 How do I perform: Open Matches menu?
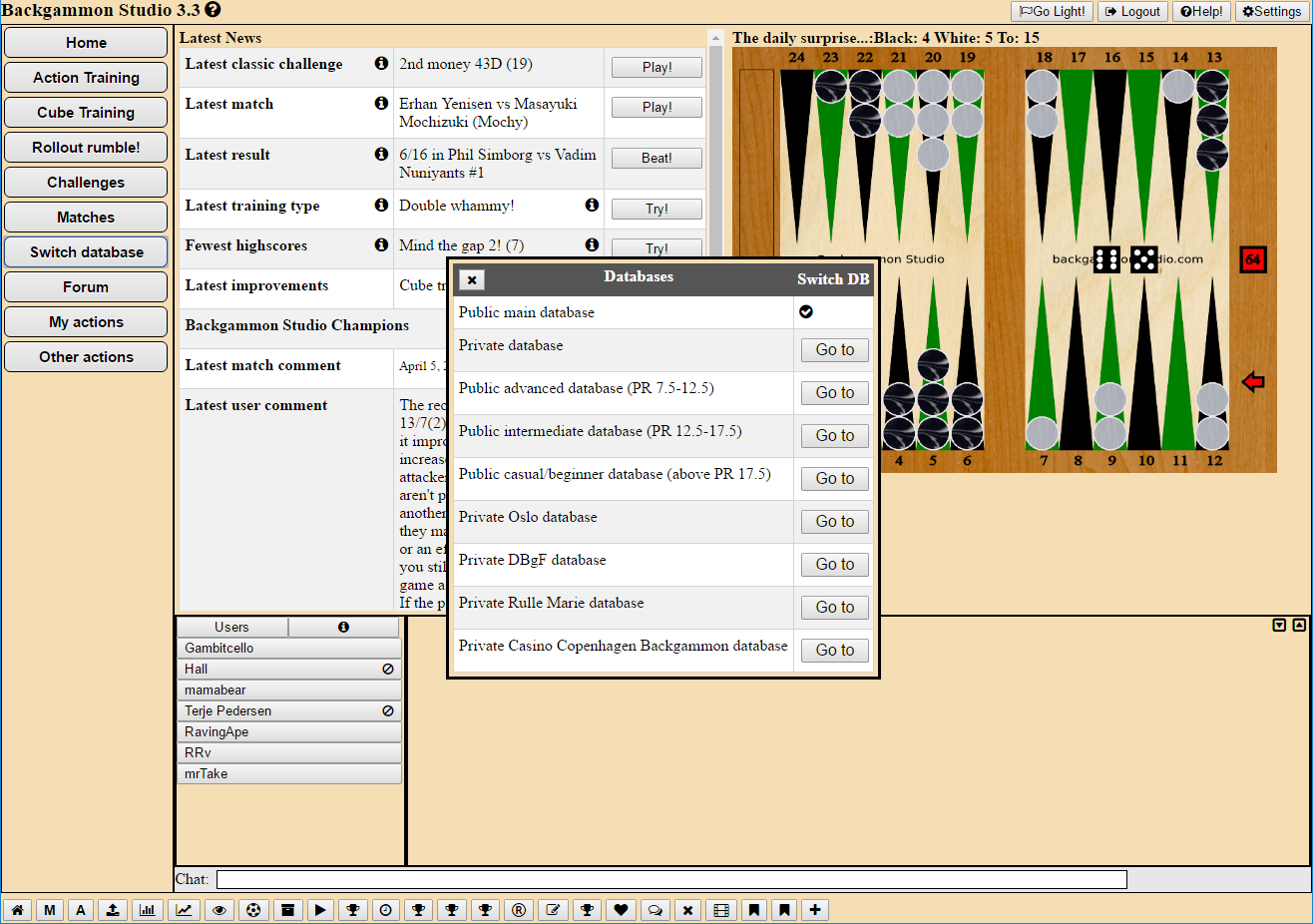pyautogui.click(x=86, y=218)
